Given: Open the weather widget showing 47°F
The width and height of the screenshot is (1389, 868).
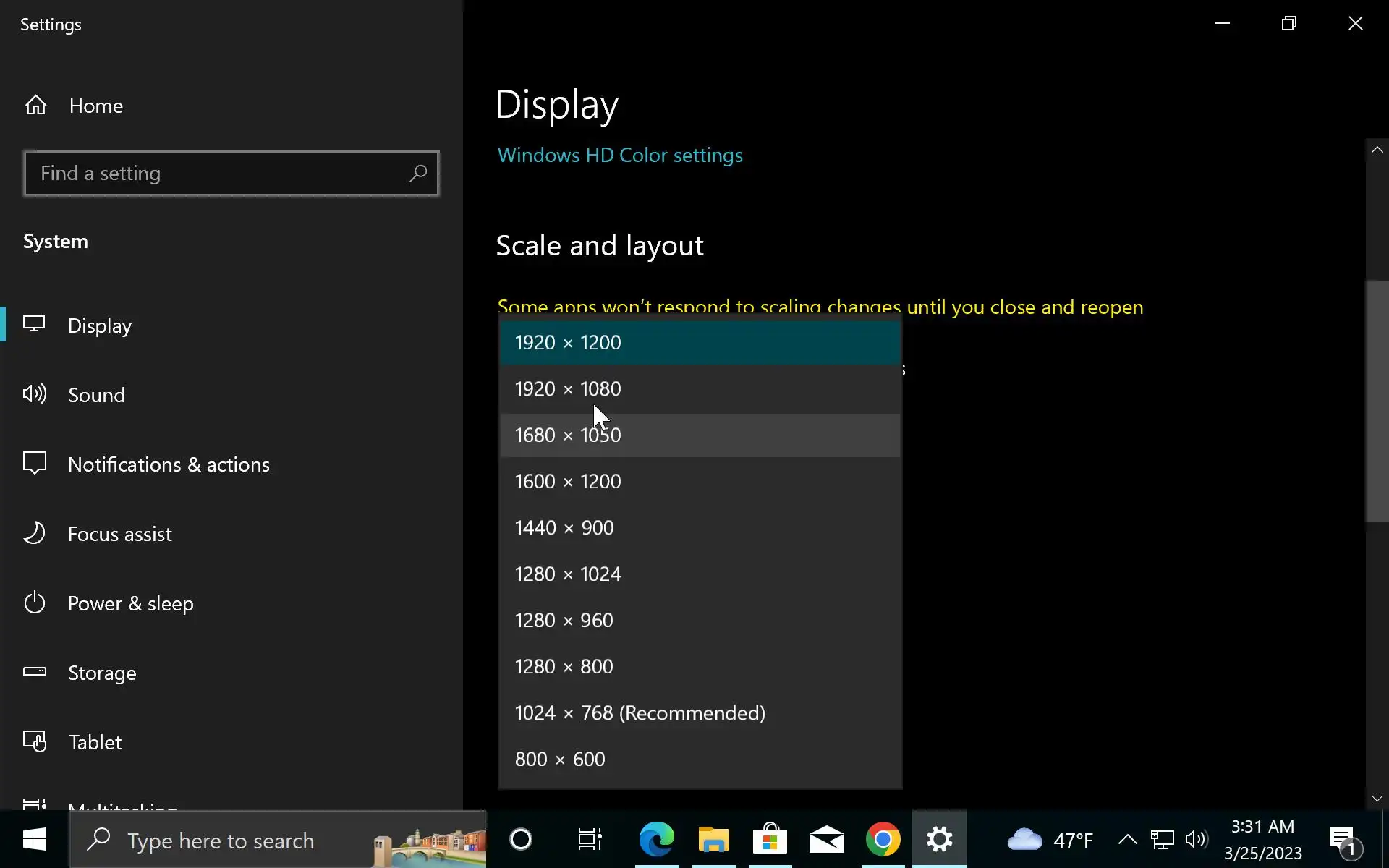Looking at the screenshot, I should tap(1049, 840).
